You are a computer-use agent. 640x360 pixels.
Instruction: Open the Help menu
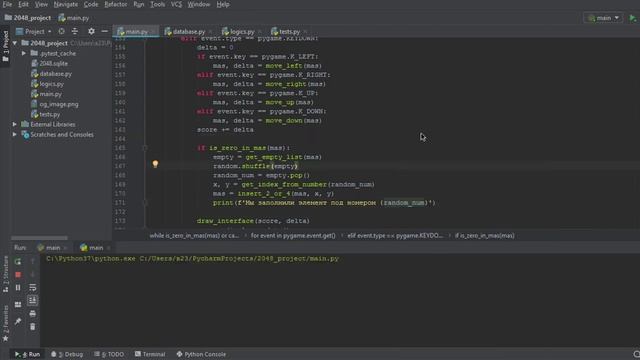pyautogui.click(x=223, y=4)
